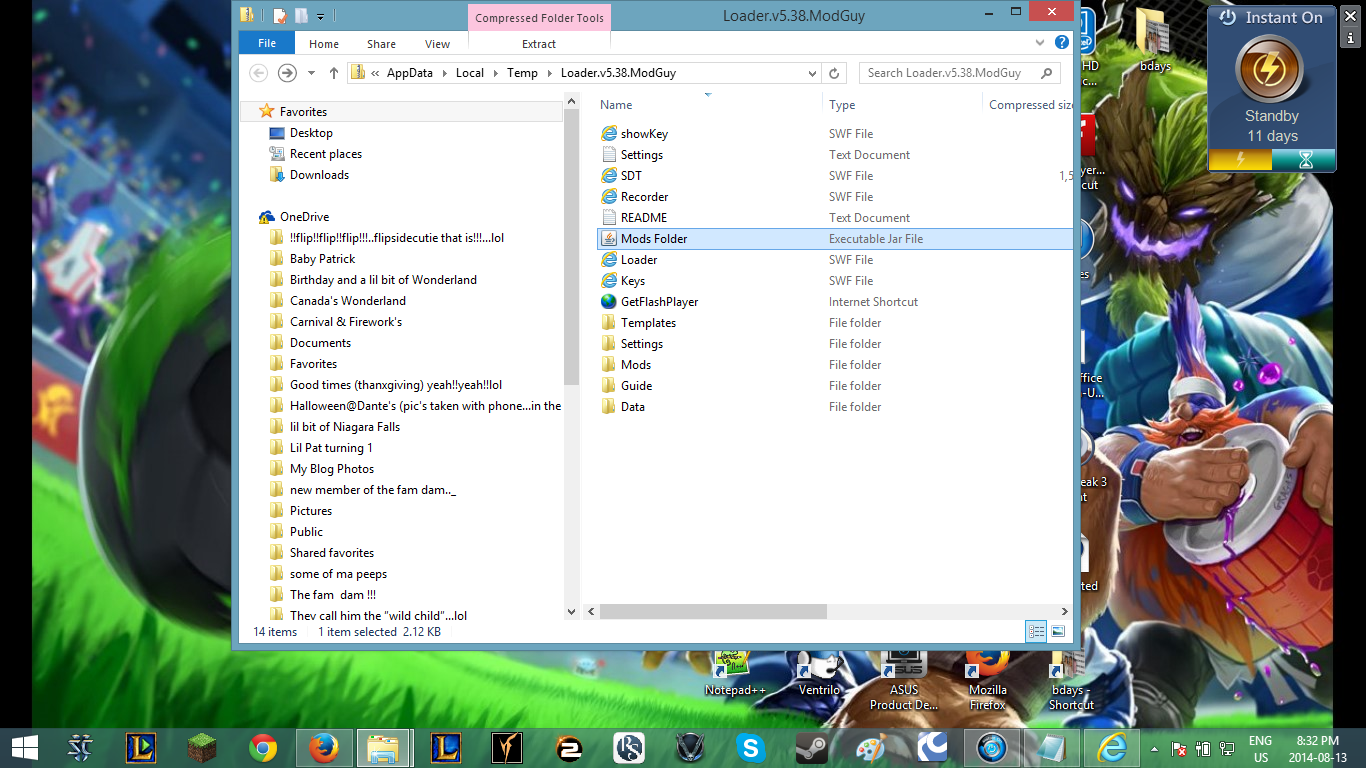This screenshot has width=1366, height=768.
Task: Select Downloads in the Favorites list
Action: click(319, 175)
